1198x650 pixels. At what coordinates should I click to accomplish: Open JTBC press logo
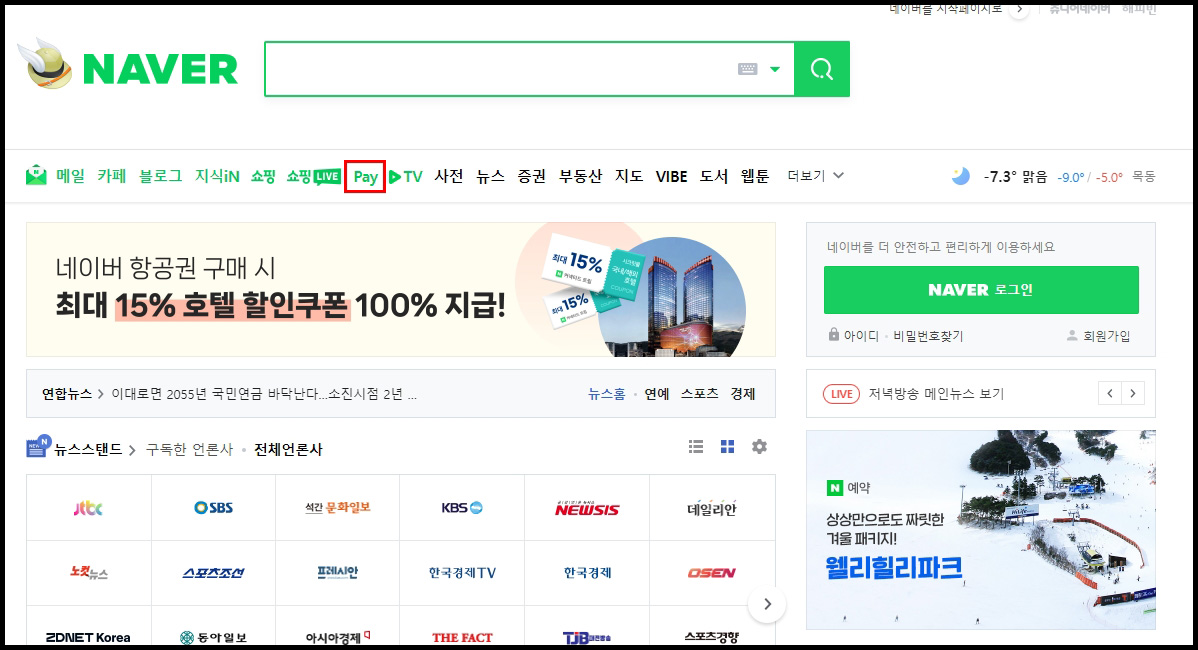[89, 508]
